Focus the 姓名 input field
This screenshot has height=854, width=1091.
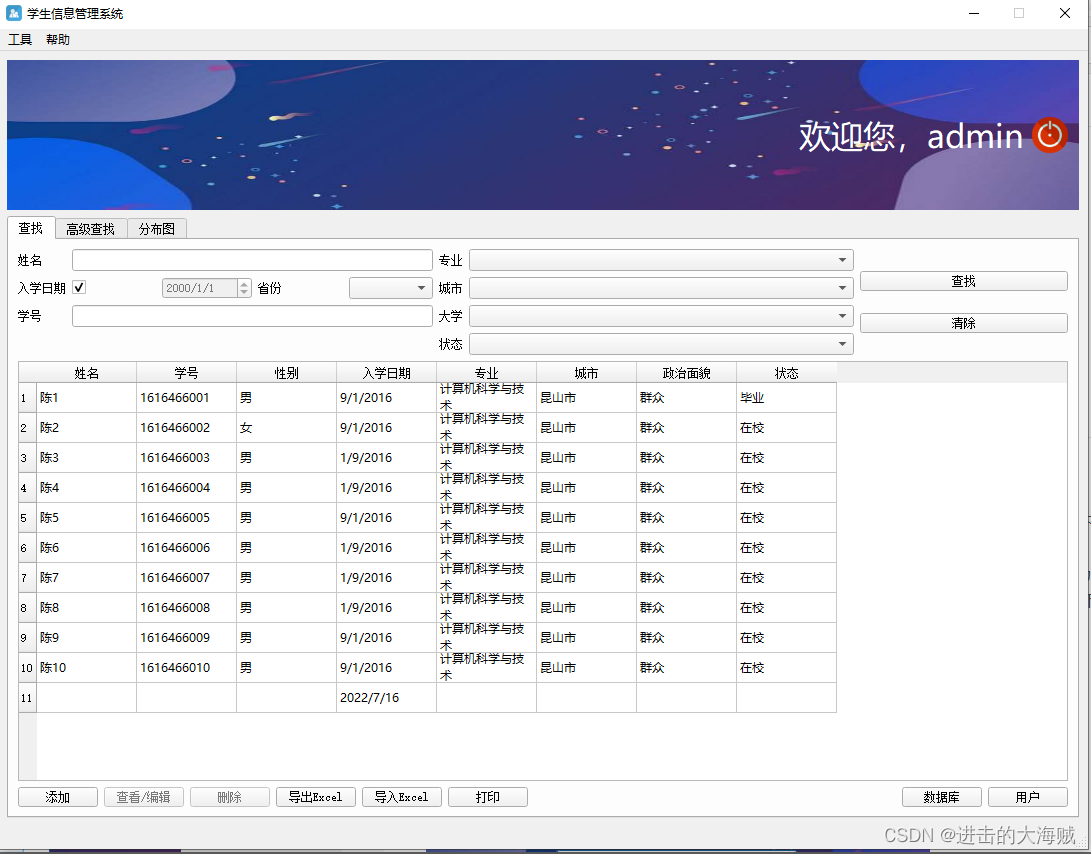coord(252,260)
